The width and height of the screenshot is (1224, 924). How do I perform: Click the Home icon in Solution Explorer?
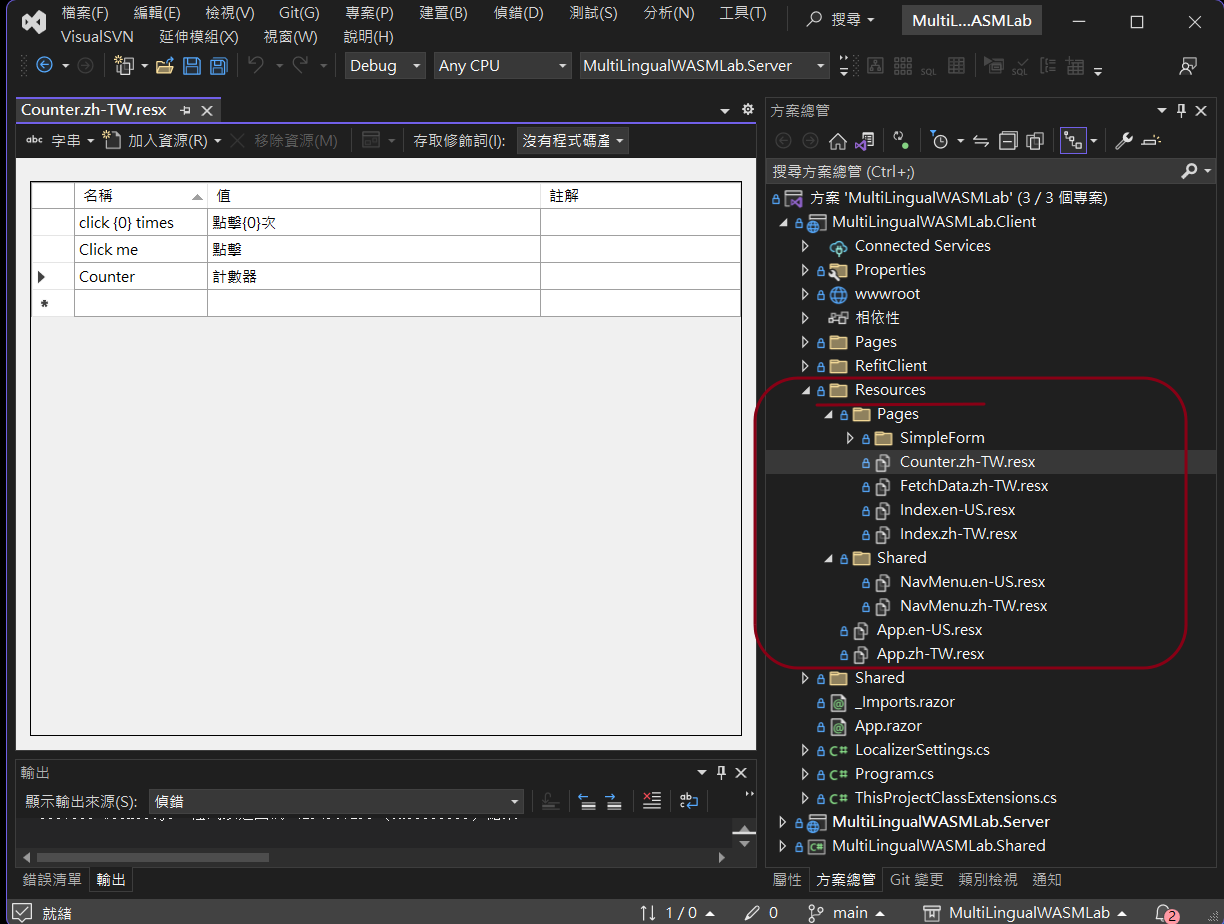(838, 141)
